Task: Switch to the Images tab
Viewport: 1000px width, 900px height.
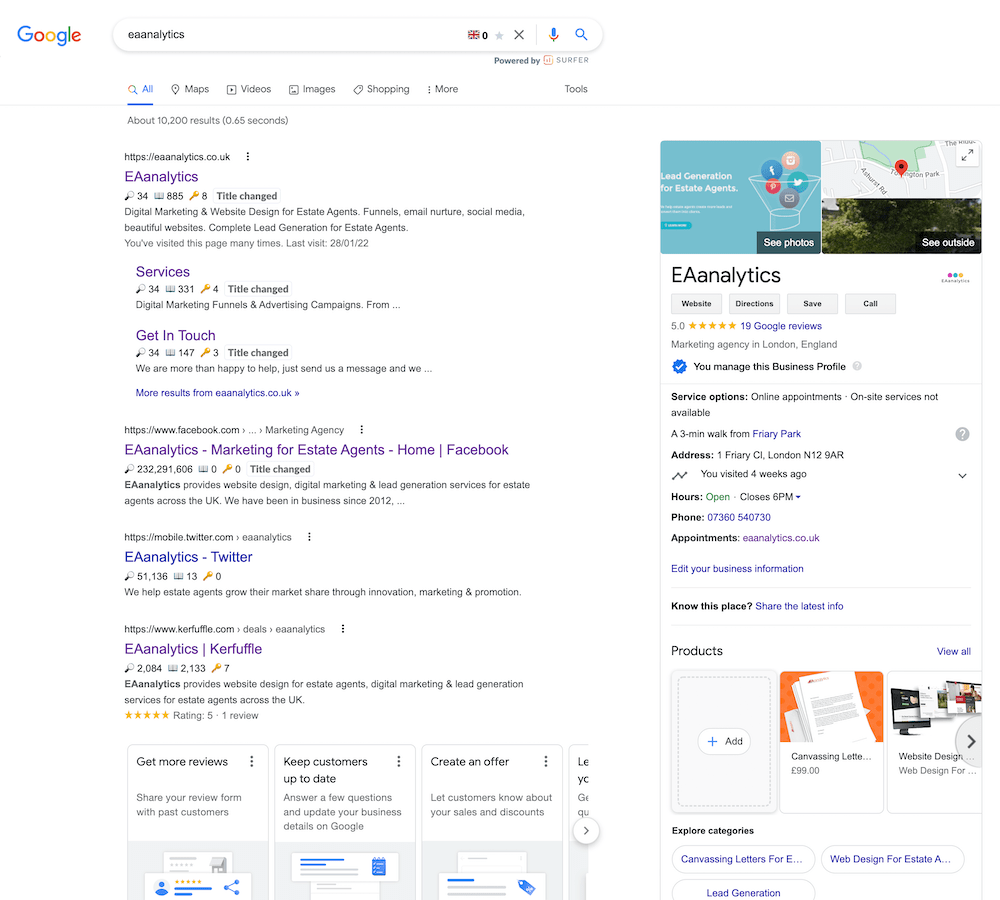Action: 312,89
